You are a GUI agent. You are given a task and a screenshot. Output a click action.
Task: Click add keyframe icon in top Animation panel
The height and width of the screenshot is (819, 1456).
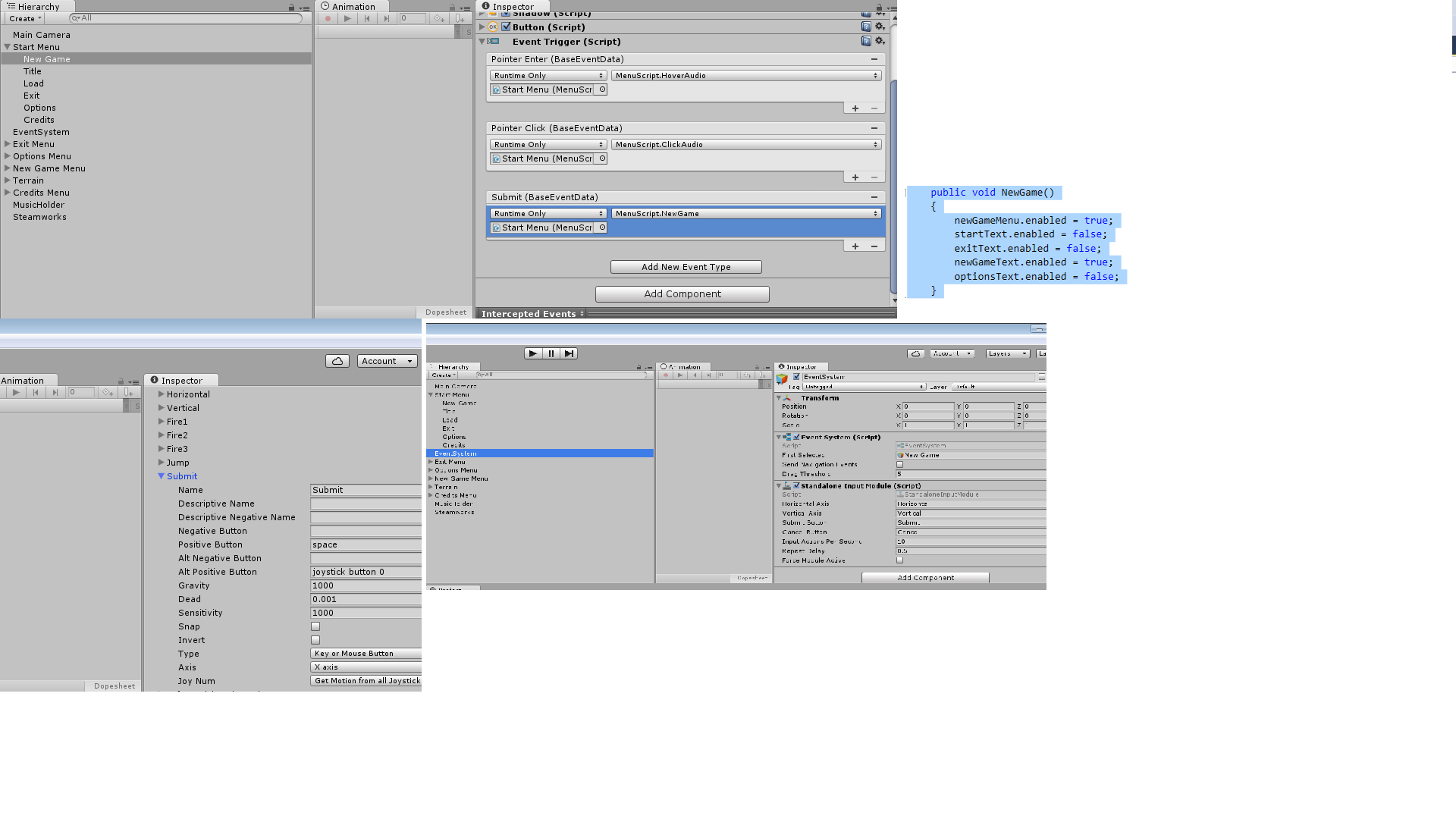click(439, 18)
